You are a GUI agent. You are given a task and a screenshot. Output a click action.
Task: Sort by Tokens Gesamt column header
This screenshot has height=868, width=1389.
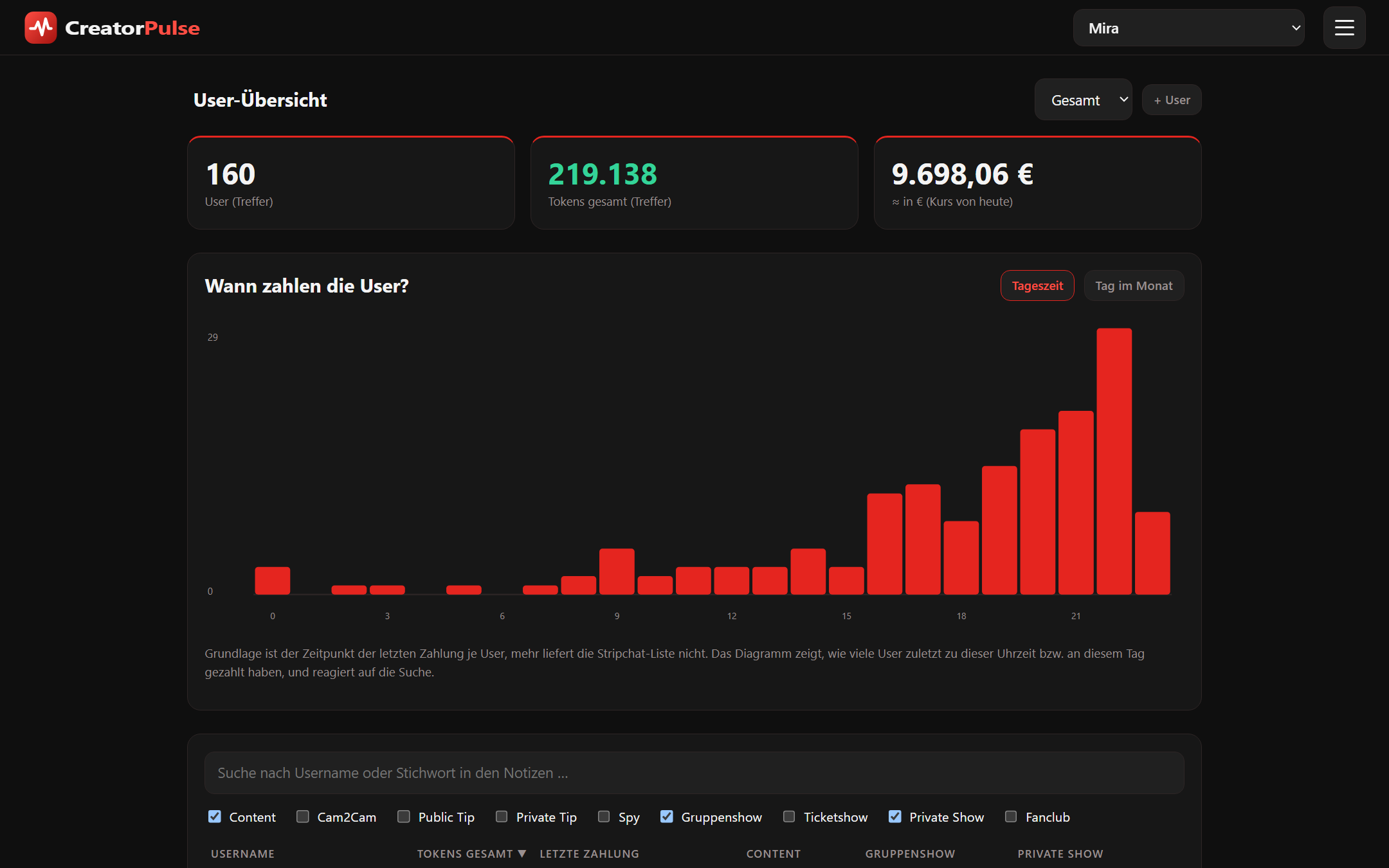click(x=471, y=854)
